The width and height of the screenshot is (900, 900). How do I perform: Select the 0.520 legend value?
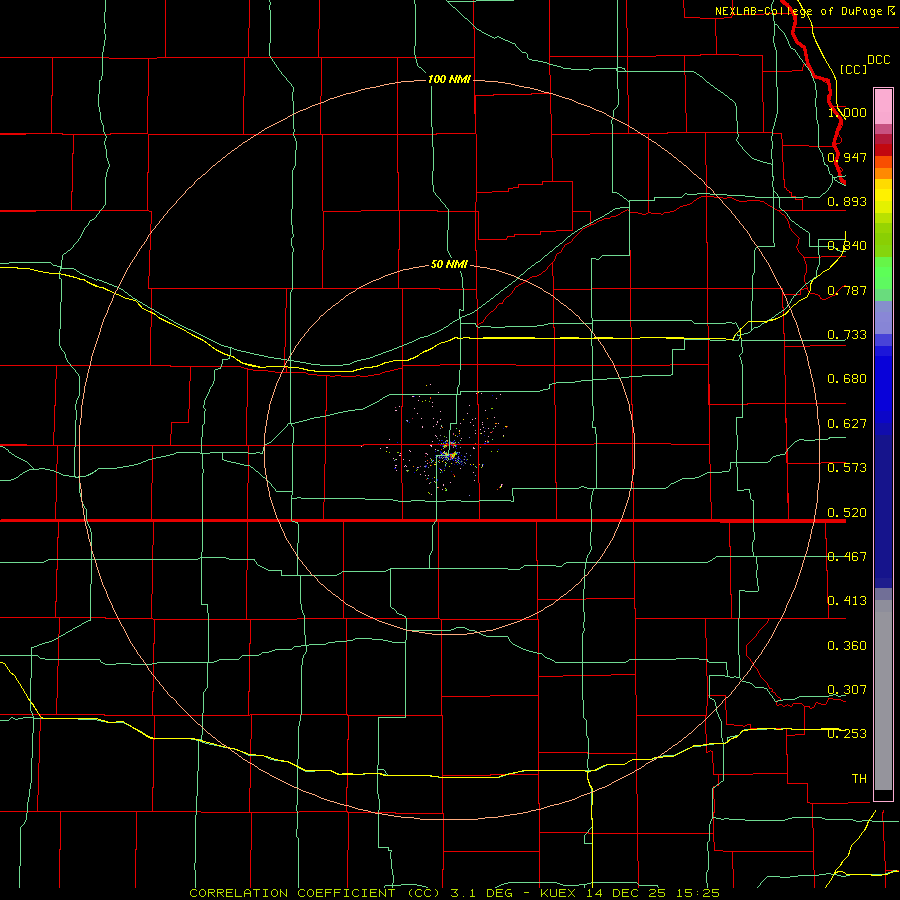pyautogui.click(x=847, y=513)
